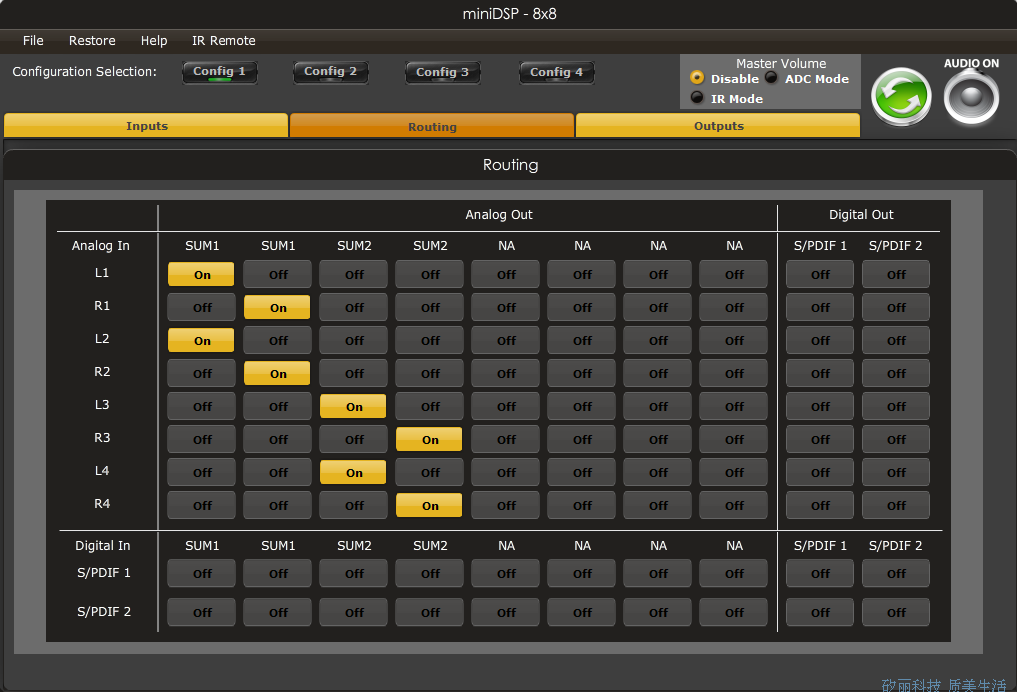The image size is (1017, 692).
Task: Enable R1 to first SUM1 routing
Action: point(202,307)
